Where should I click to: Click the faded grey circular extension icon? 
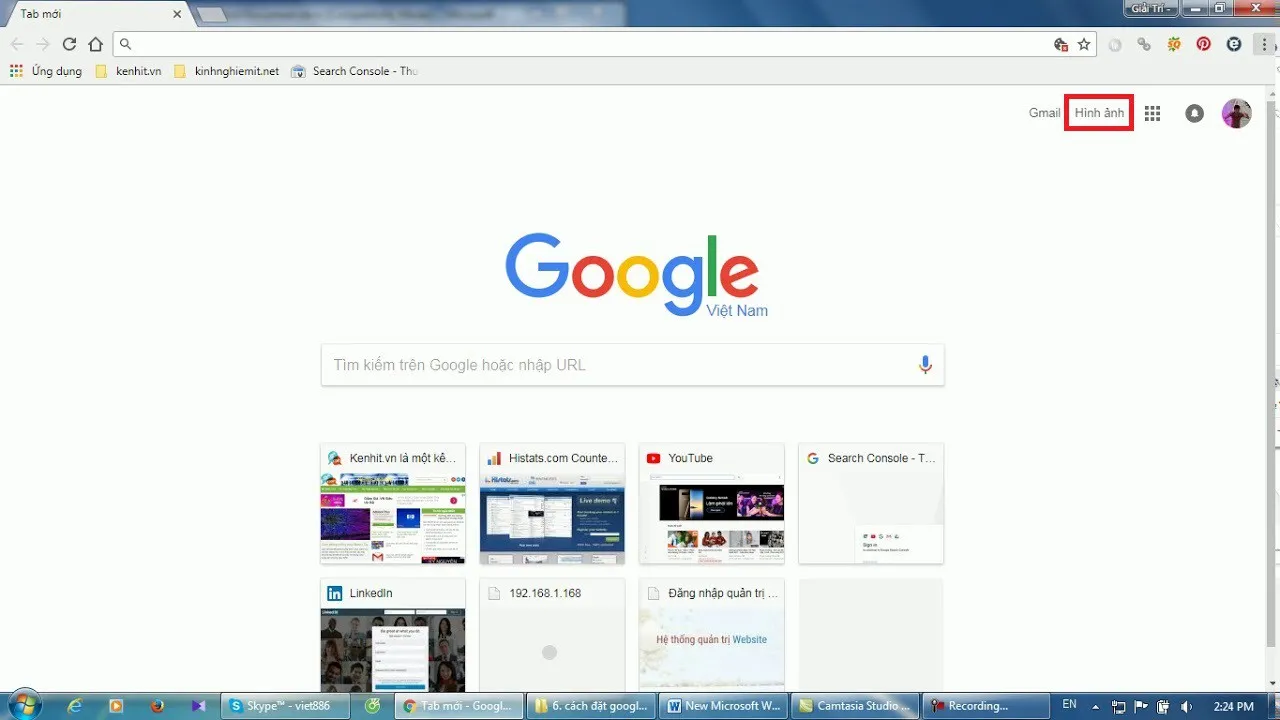1114,44
